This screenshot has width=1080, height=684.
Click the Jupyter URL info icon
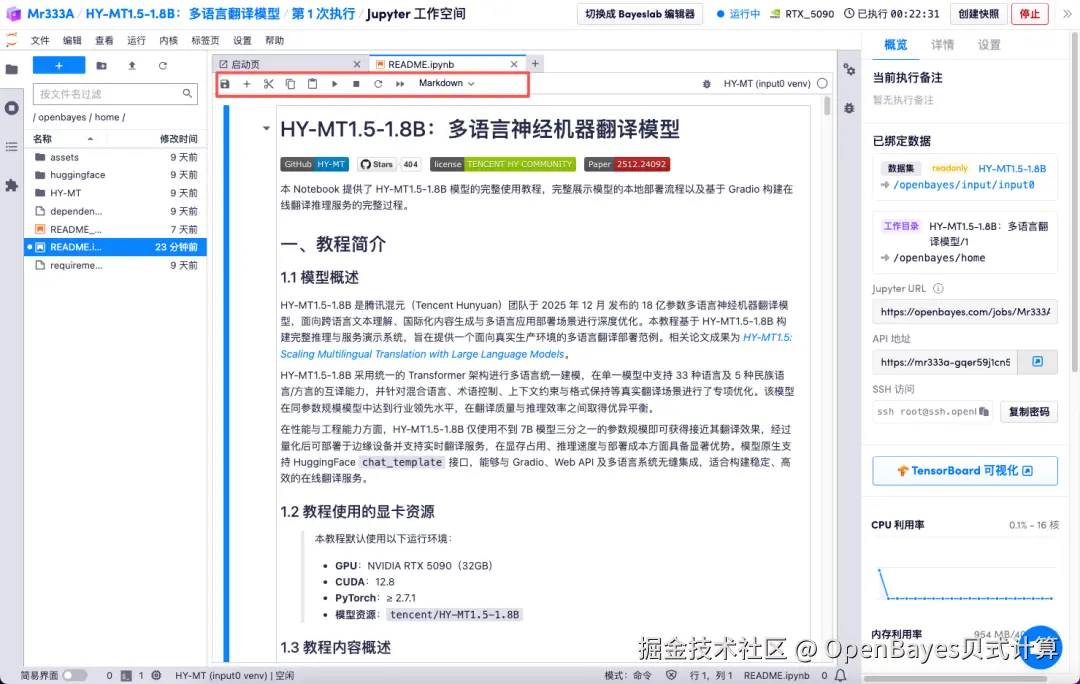click(x=938, y=289)
